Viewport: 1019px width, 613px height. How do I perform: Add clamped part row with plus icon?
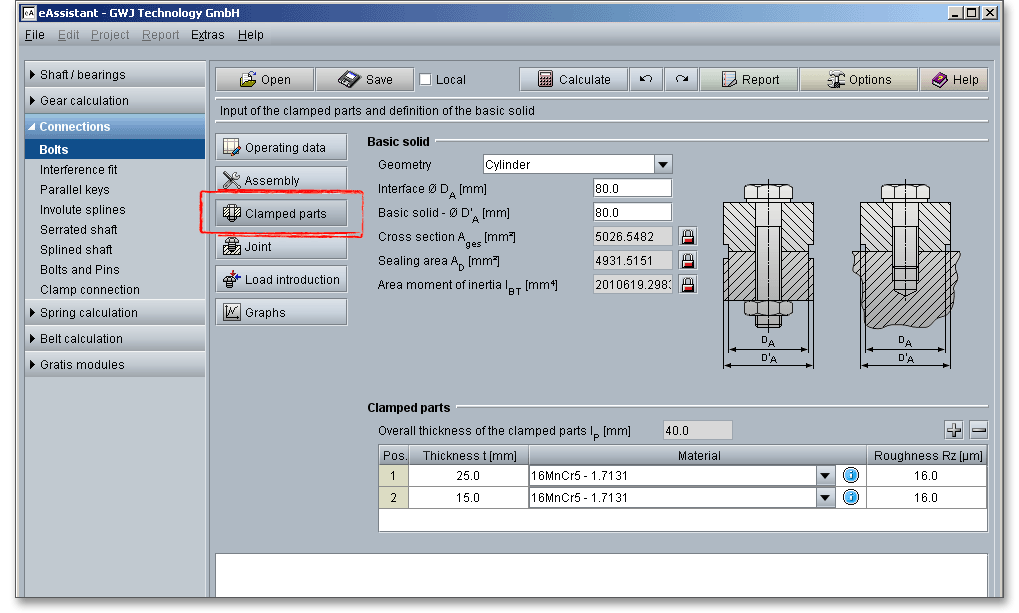pyautogui.click(x=954, y=430)
